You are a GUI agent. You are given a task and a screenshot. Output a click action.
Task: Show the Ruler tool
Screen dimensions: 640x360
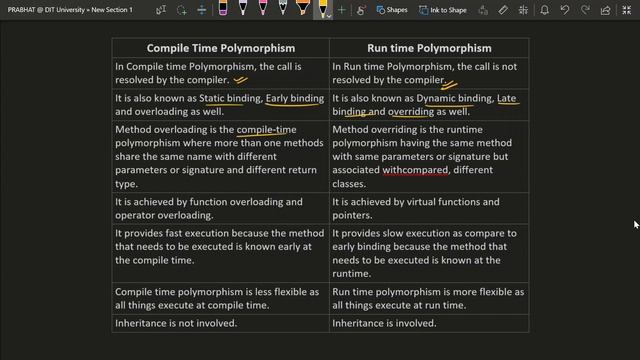(x=503, y=10)
